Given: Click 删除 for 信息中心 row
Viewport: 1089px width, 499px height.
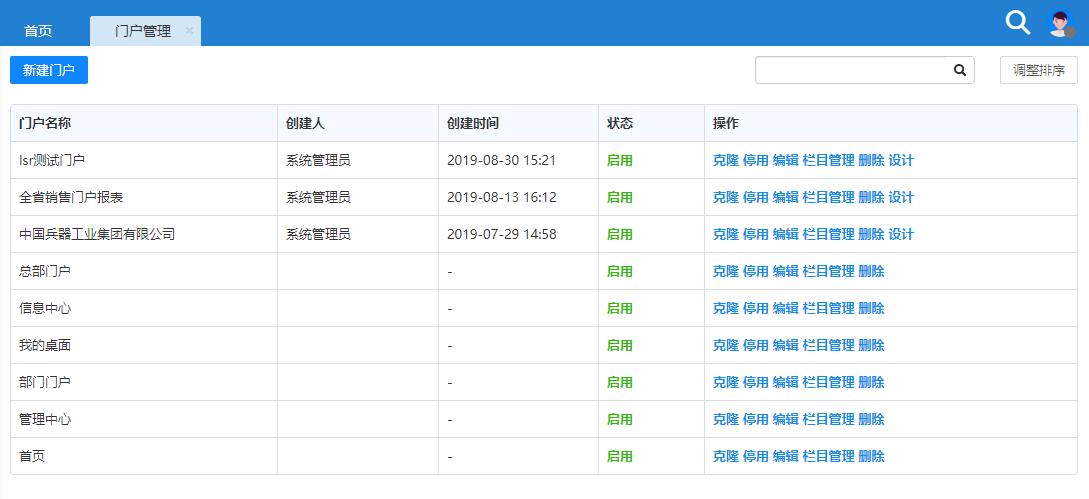Looking at the screenshot, I should 871,308.
